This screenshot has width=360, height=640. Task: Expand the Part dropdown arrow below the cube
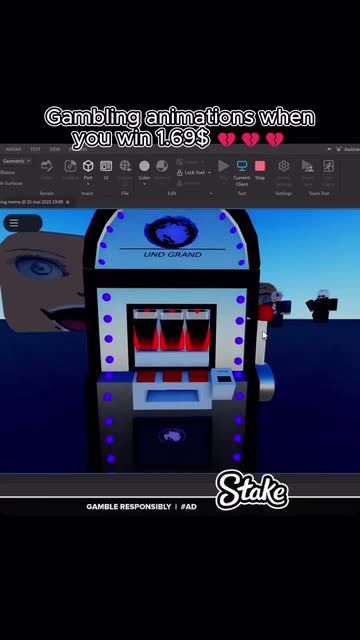[x=88, y=184]
